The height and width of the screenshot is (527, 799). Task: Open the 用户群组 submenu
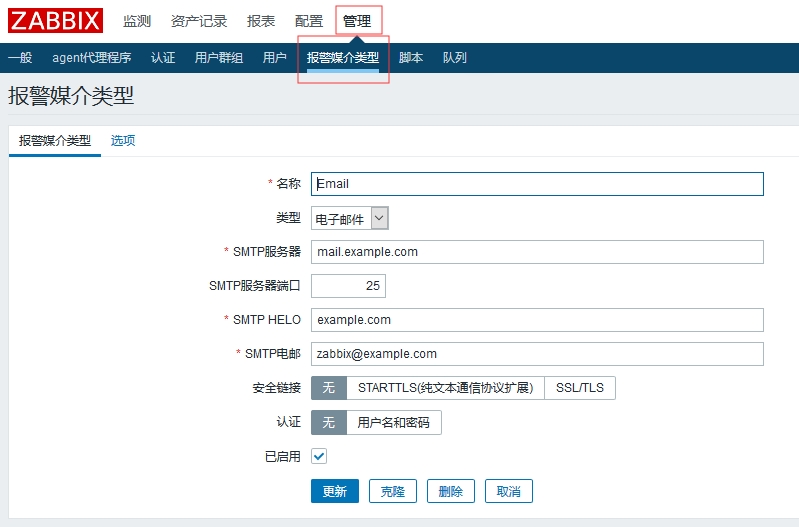(219, 58)
